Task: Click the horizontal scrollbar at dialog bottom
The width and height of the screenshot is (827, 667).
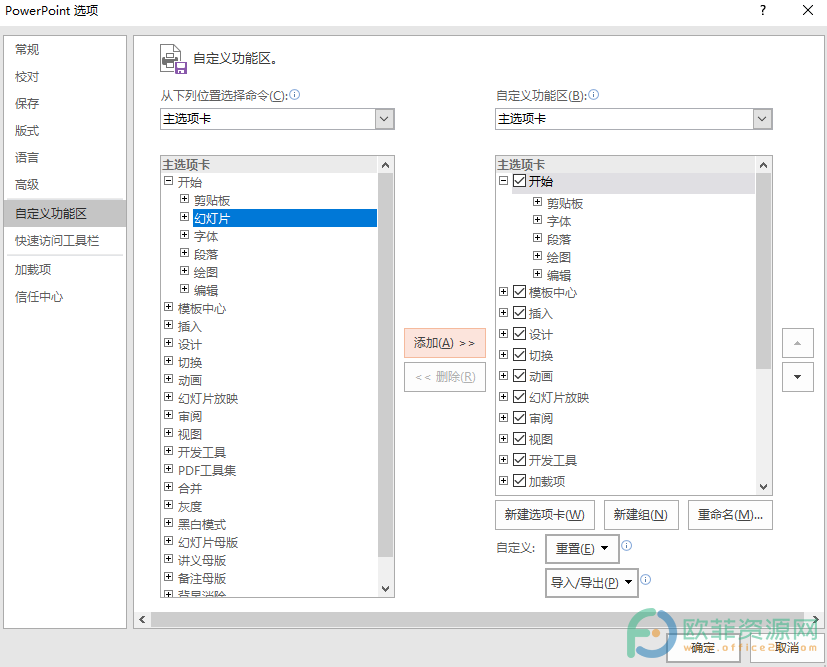Action: [x=479, y=620]
